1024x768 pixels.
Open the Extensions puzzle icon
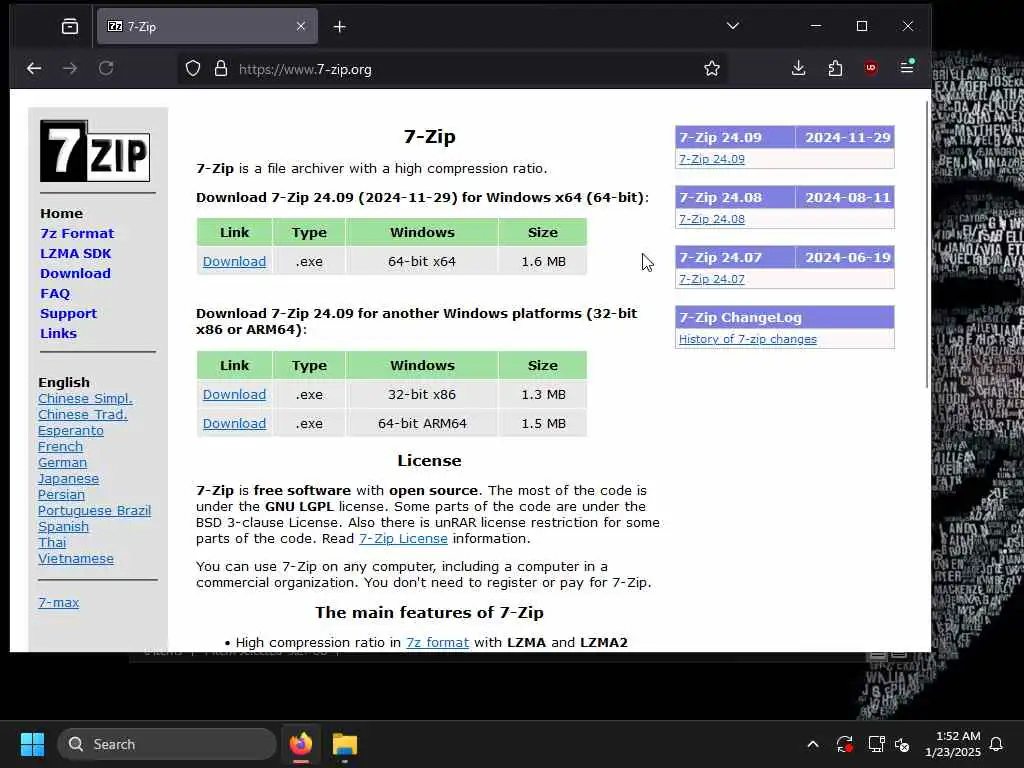[x=835, y=69]
